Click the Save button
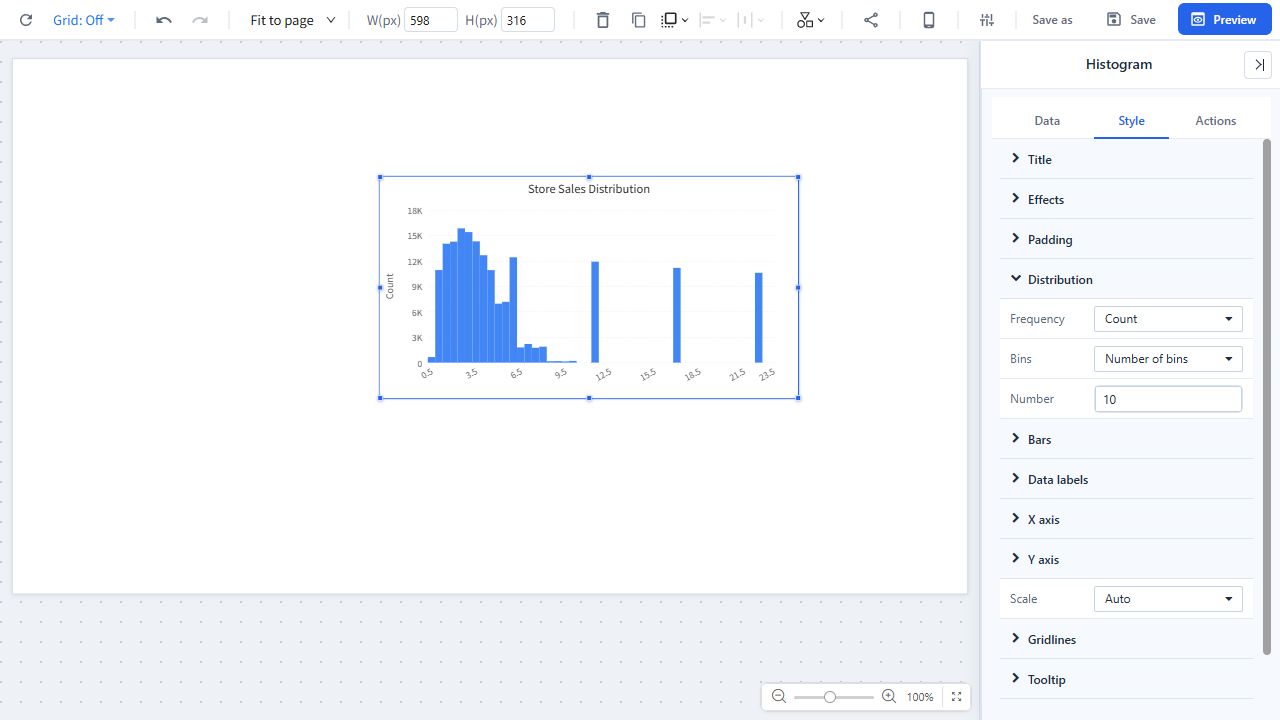1280x720 pixels. [x=1131, y=20]
